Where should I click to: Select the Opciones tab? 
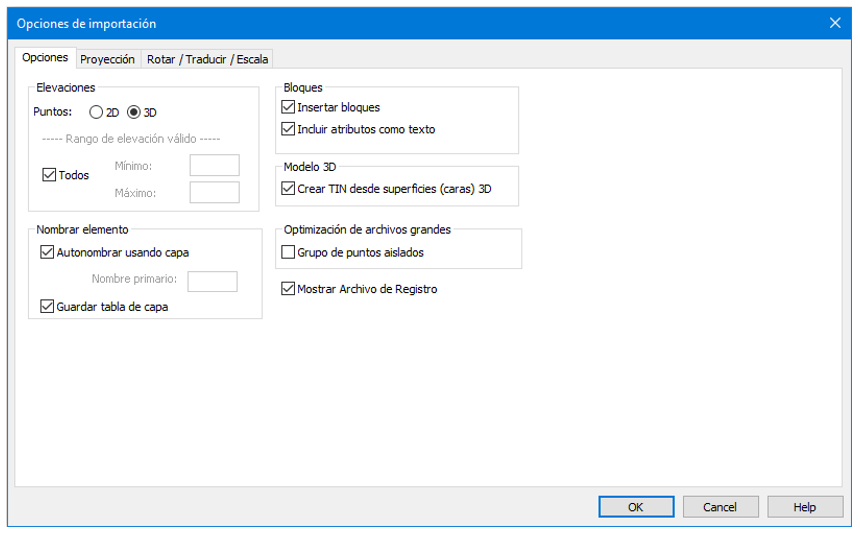(45, 58)
